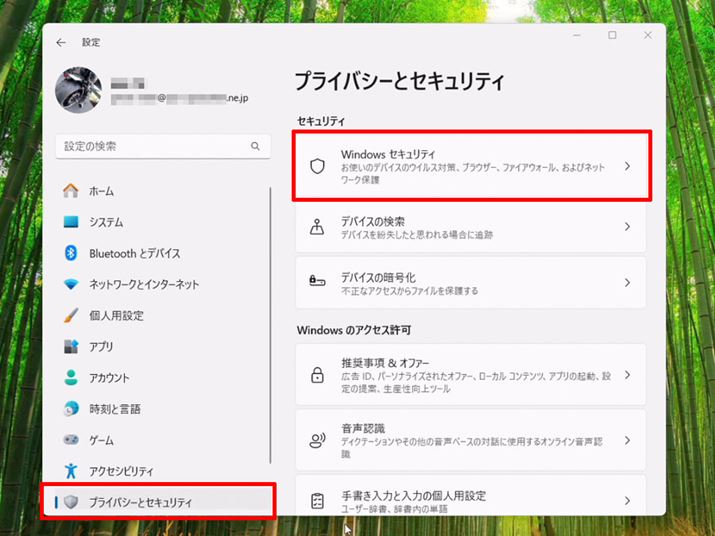Click the user profile picture
The height and width of the screenshot is (536, 715).
pyautogui.click(x=77, y=91)
